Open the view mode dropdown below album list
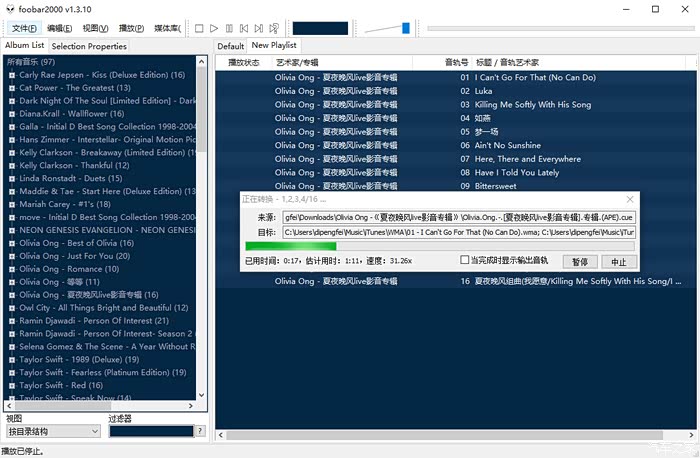The width and height of the screenshot is (700, 458). coord(52,431)
